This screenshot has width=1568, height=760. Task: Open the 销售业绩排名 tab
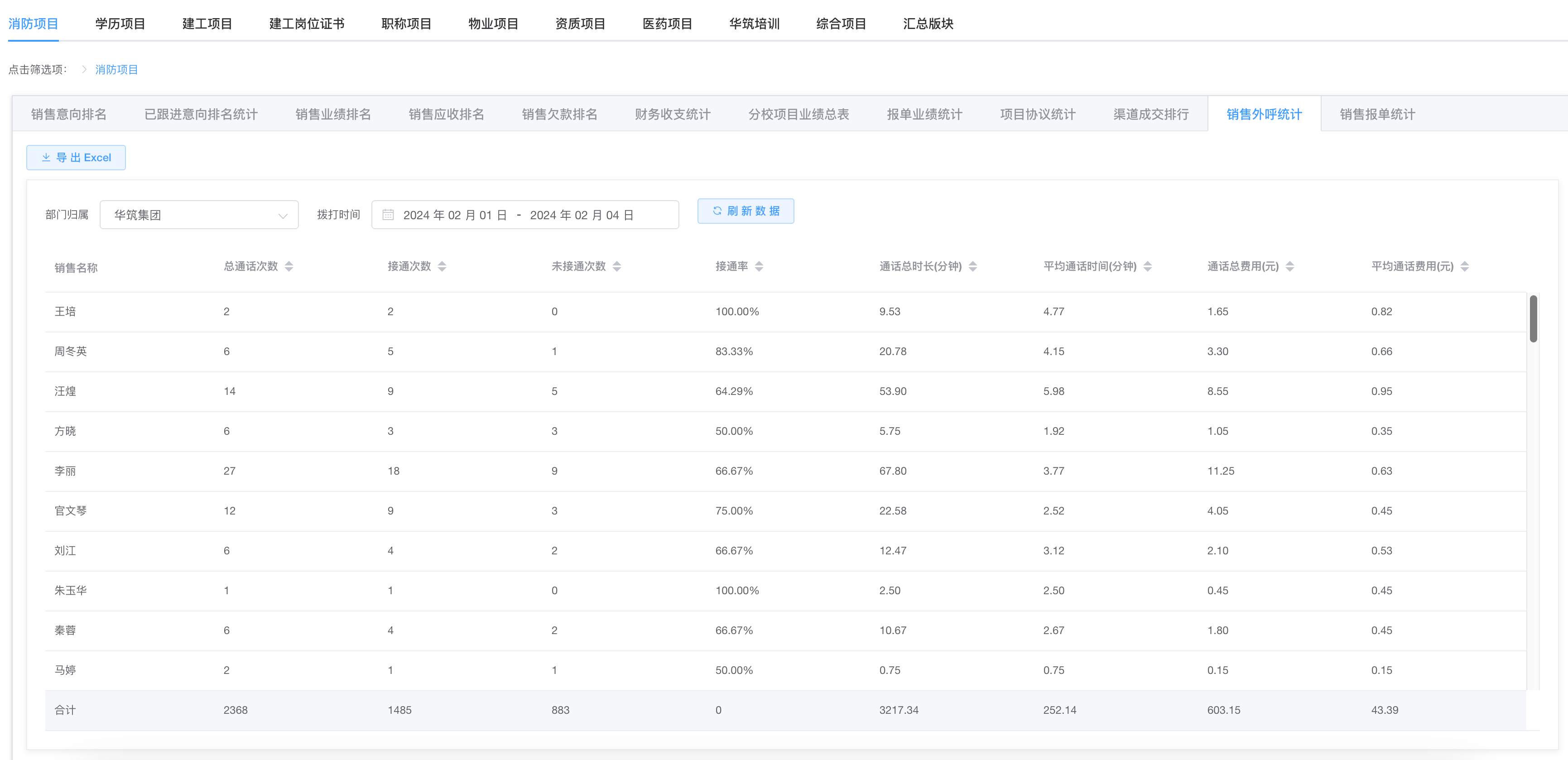(333, 114)
